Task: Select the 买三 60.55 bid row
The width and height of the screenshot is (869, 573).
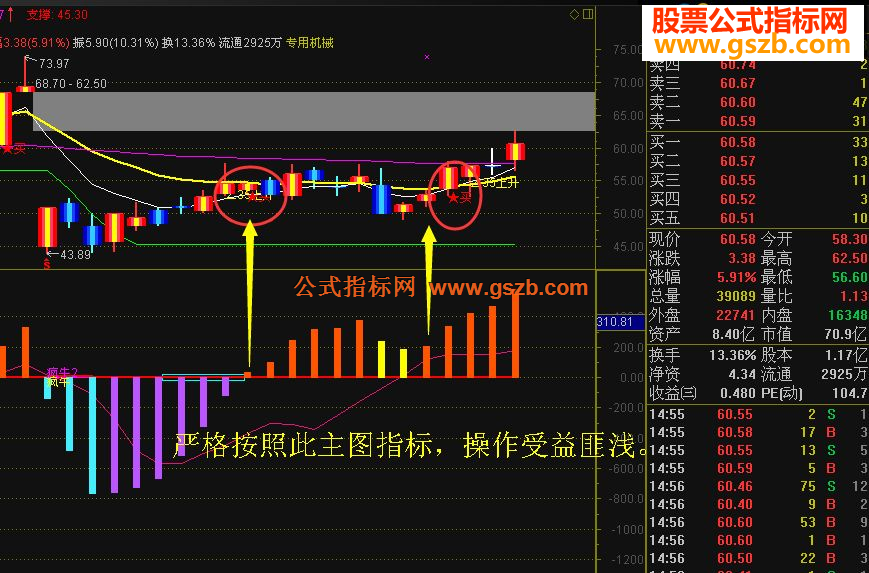Action: click(x=758, y=180)
